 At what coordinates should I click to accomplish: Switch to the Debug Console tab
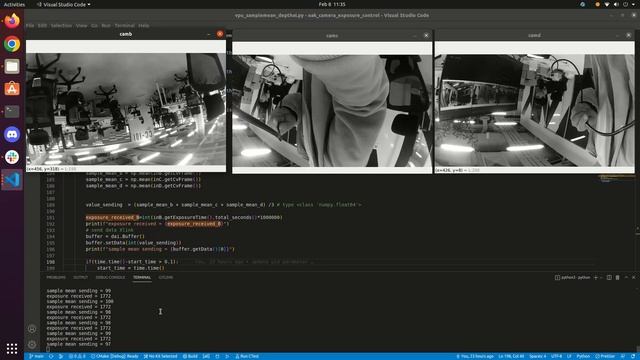[110, 278]
